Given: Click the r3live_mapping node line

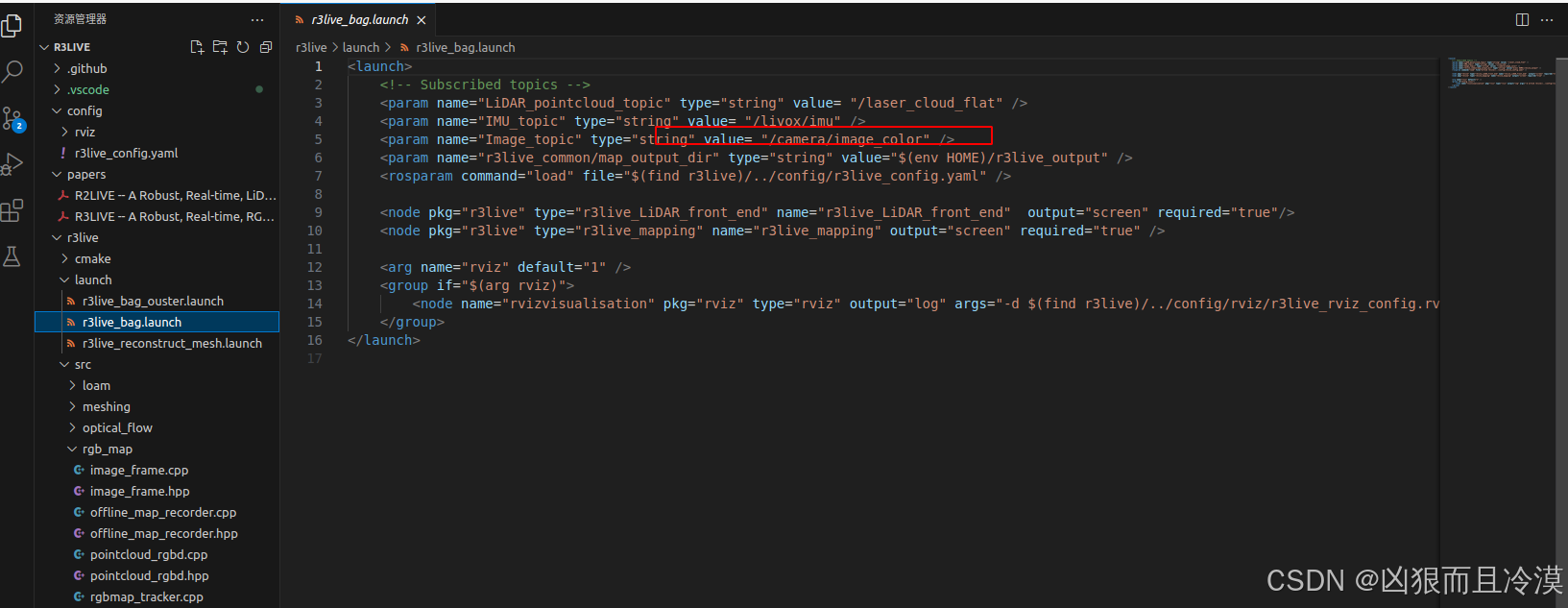Looking at the screenshot, I should click(772, 231).
